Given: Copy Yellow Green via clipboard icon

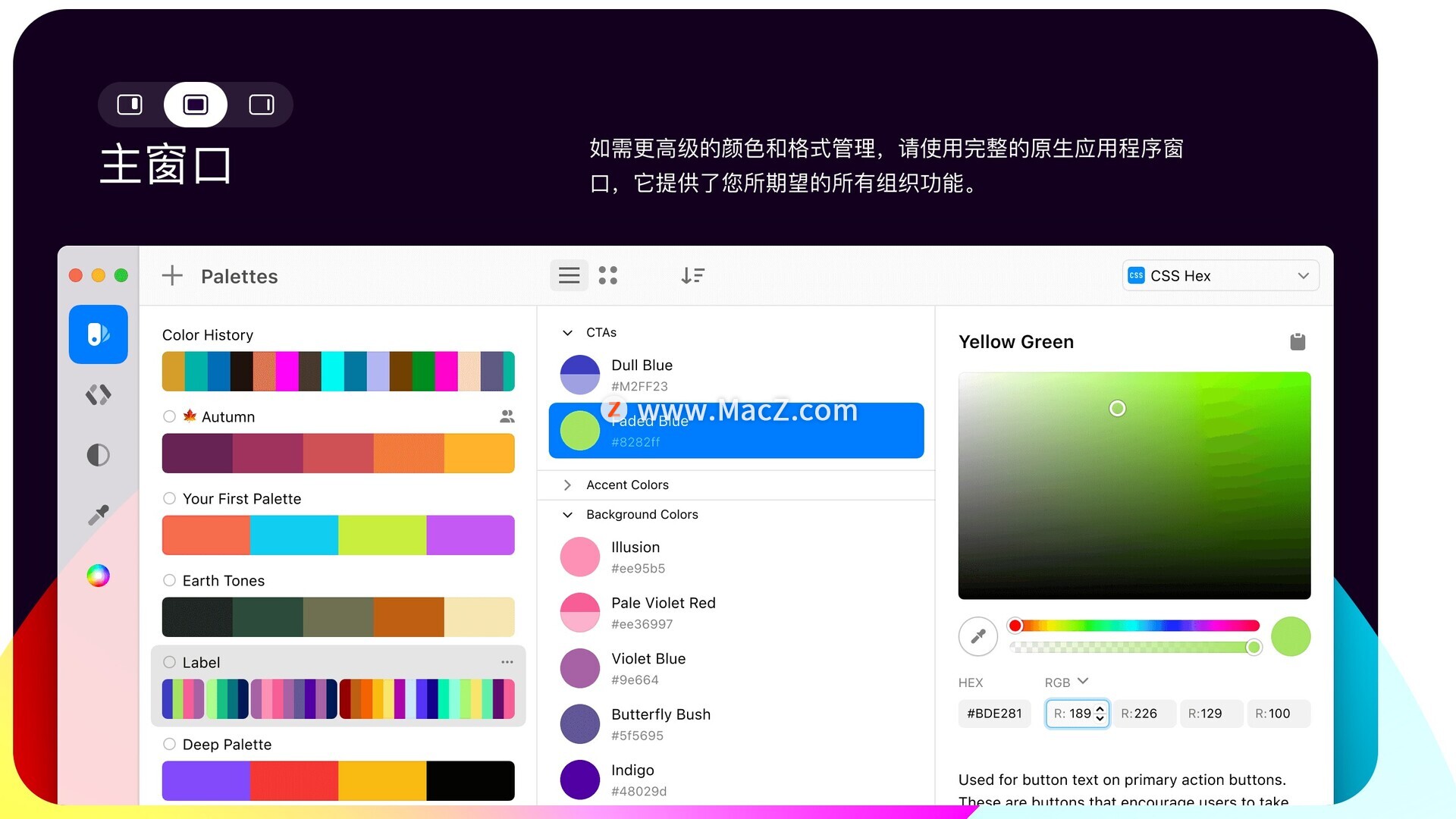Looking at the screenshot, I should click(x=1298, y=342).
